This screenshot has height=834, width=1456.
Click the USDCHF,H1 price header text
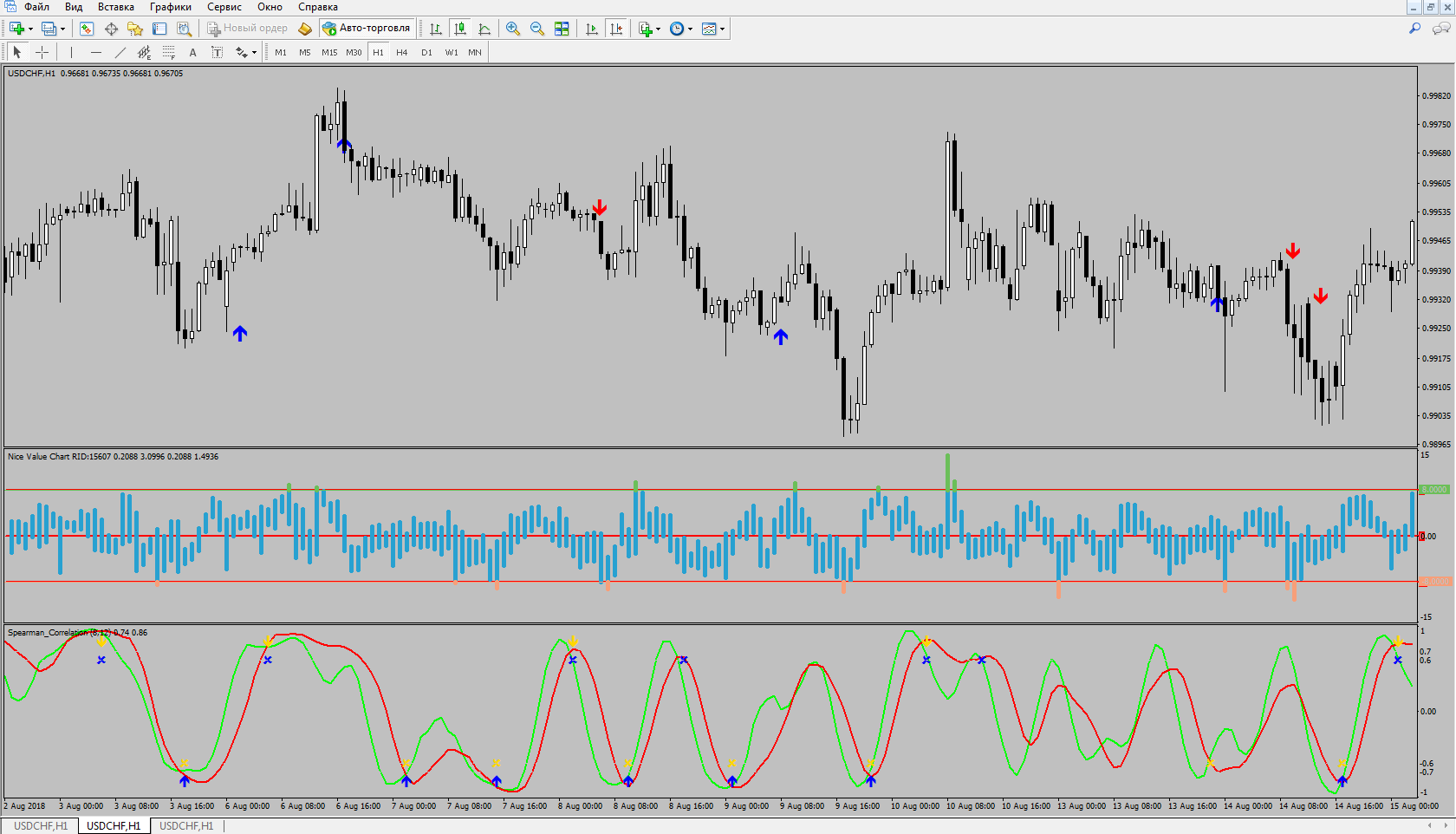pos(95,74)
